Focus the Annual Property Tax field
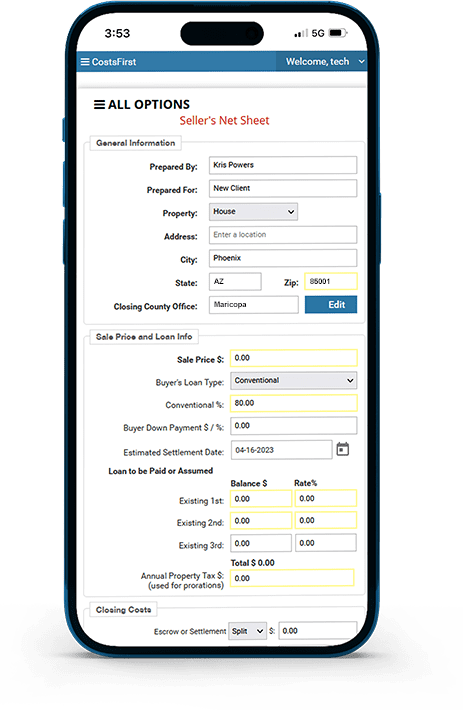 tap(292, 578)
